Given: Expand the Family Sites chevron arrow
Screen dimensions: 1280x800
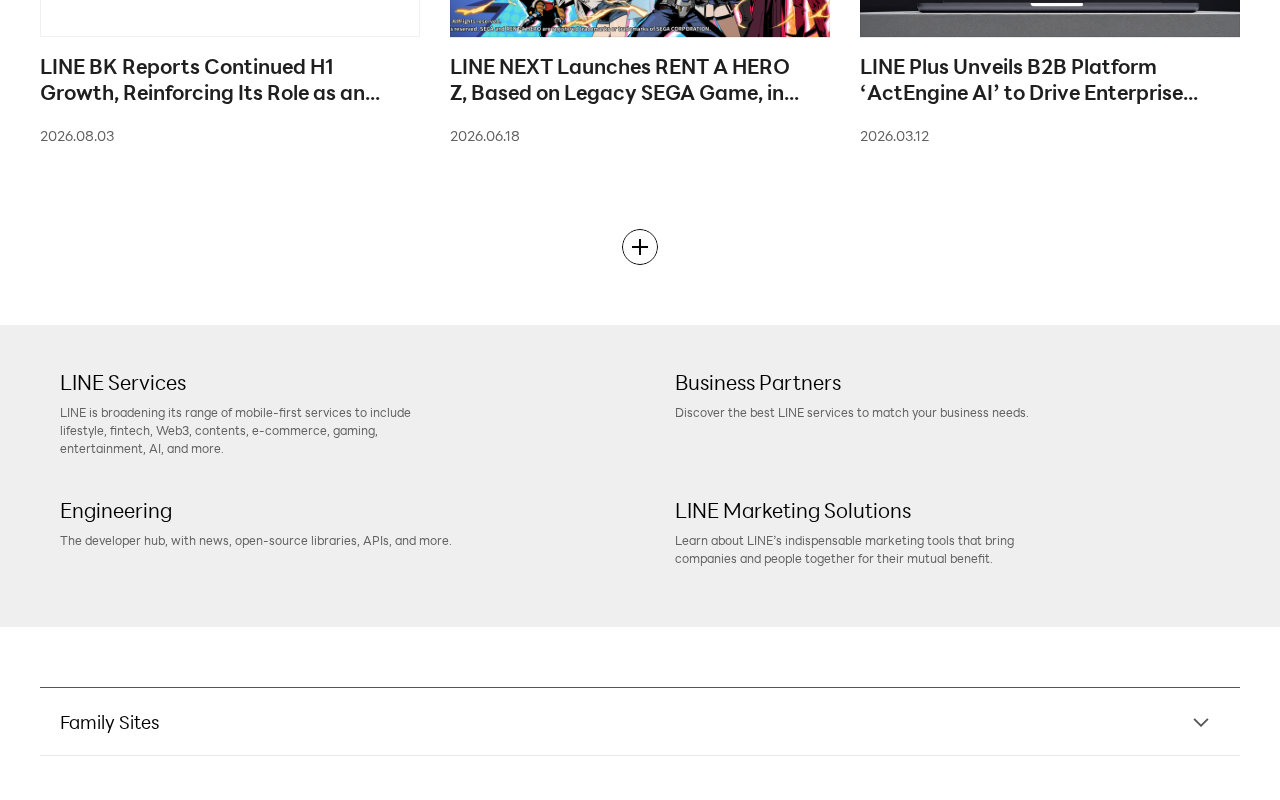Looking at the screenshot, I should tap(1201, 722).
